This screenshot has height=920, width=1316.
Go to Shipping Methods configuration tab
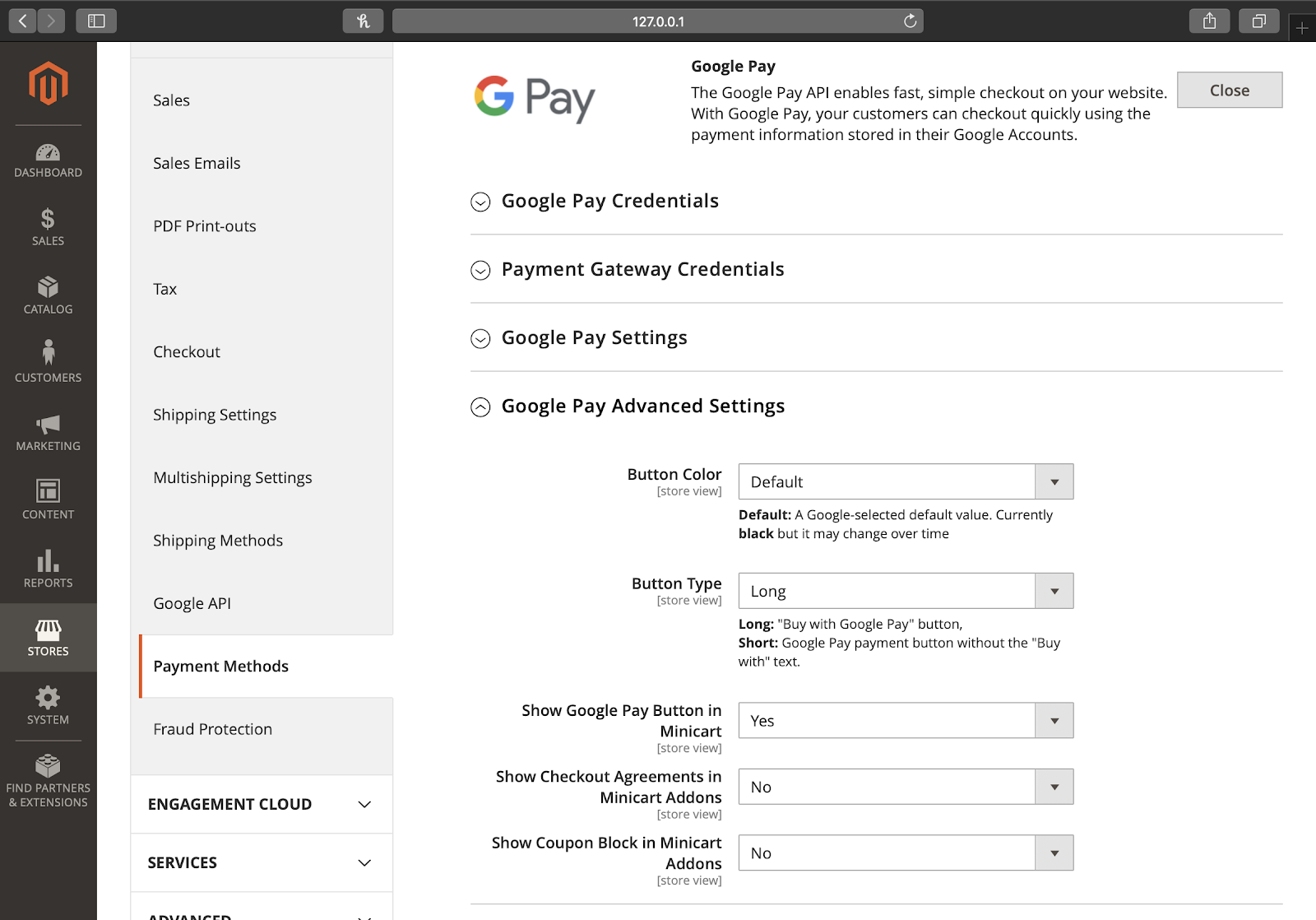pyautogui.click(x=218, y=541)
